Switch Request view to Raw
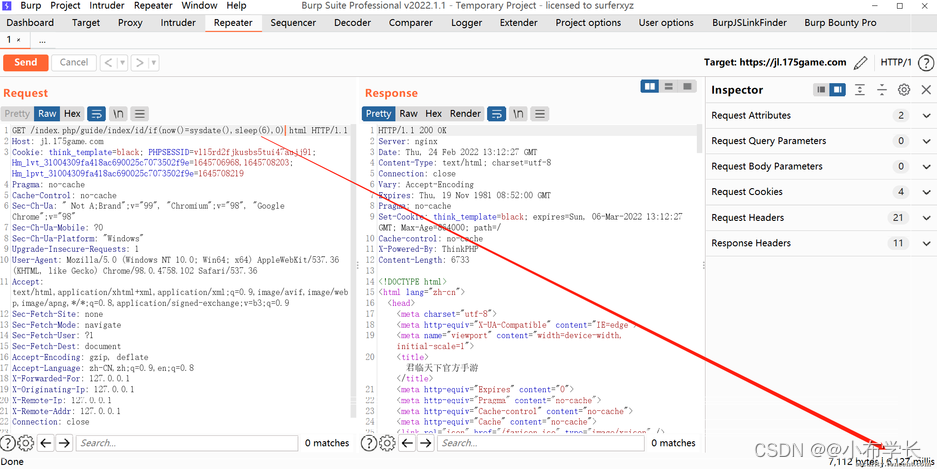This screenshot has height=469, width=937. coord(47,114)
